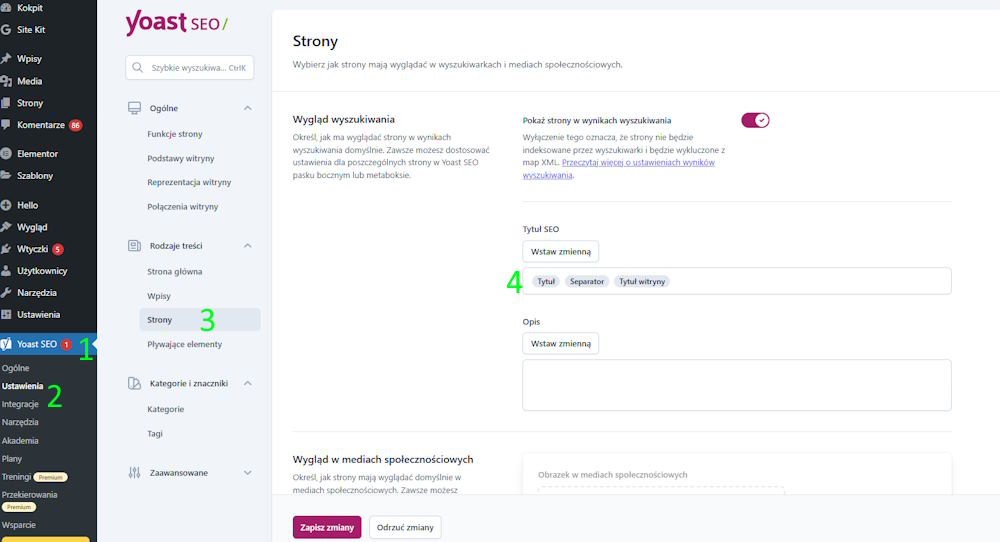
Task: Click the Narzędzia wrench icon
Action: [x=6, y=293]
